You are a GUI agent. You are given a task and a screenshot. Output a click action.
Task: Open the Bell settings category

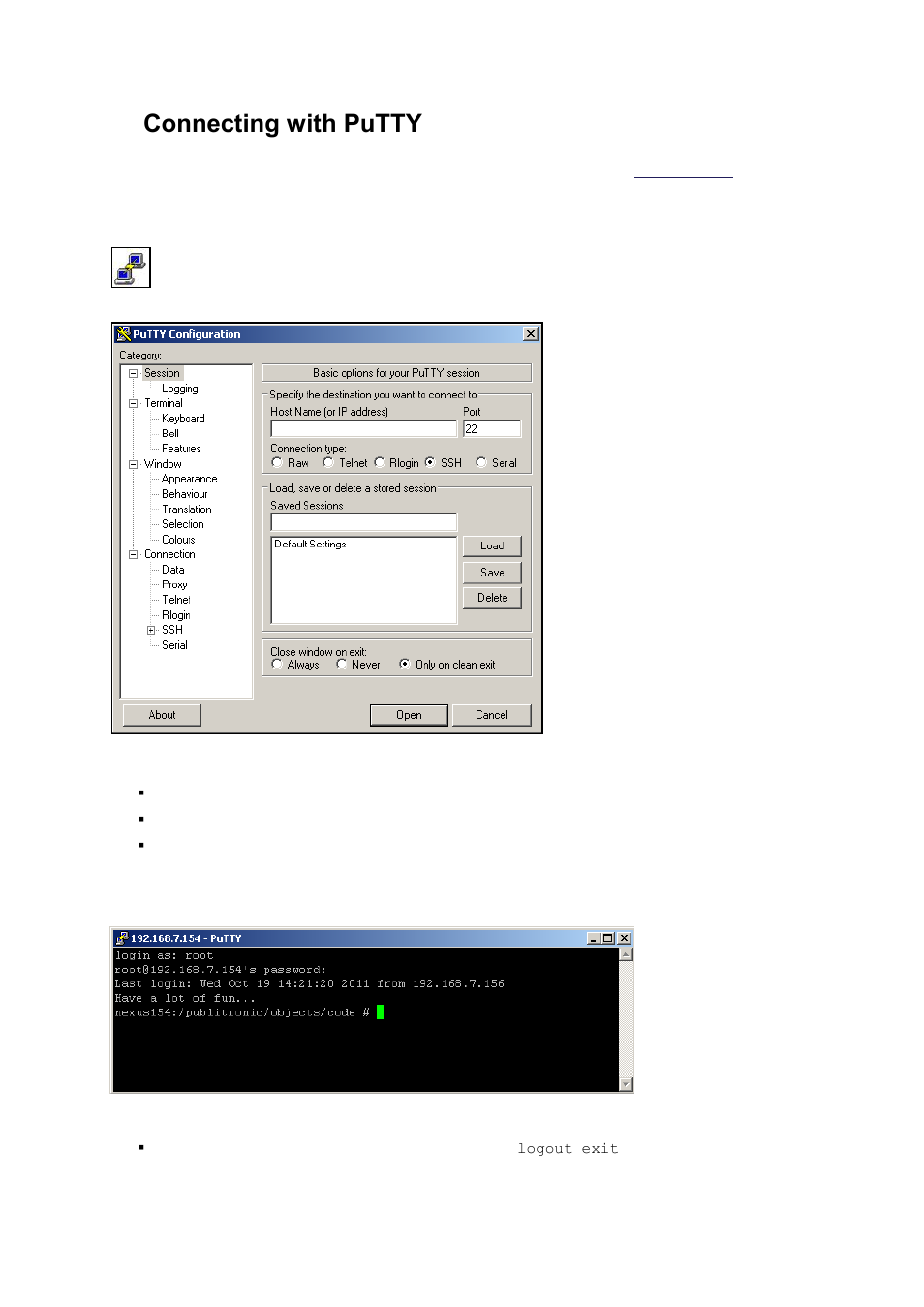click(x=170, y=433)
